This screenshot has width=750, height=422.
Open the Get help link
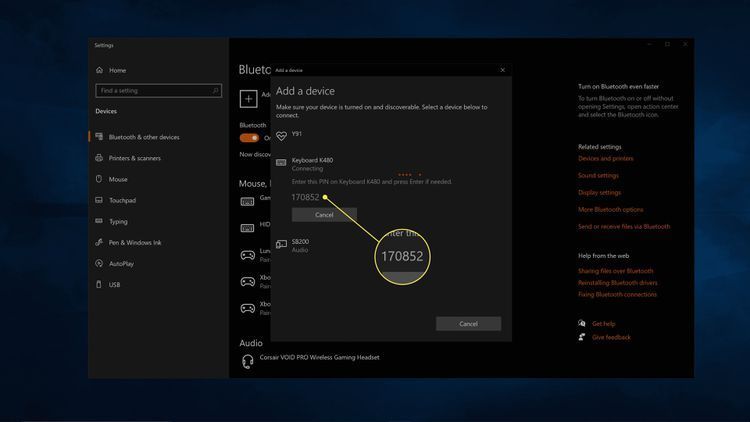[603, 324]
